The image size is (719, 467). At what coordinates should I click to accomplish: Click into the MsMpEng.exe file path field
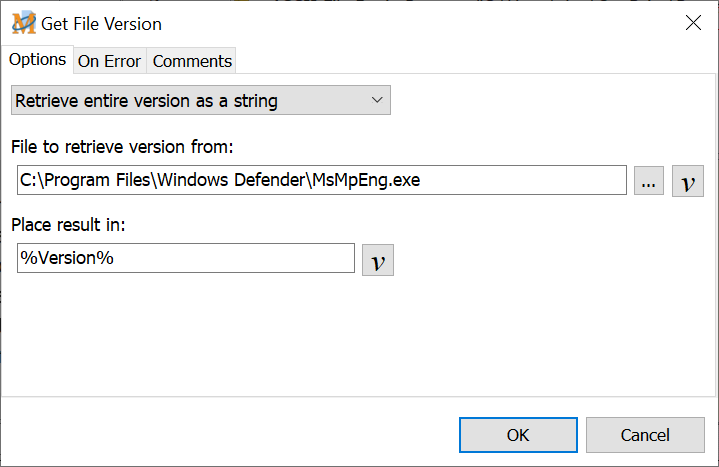(x=321, y=181)
